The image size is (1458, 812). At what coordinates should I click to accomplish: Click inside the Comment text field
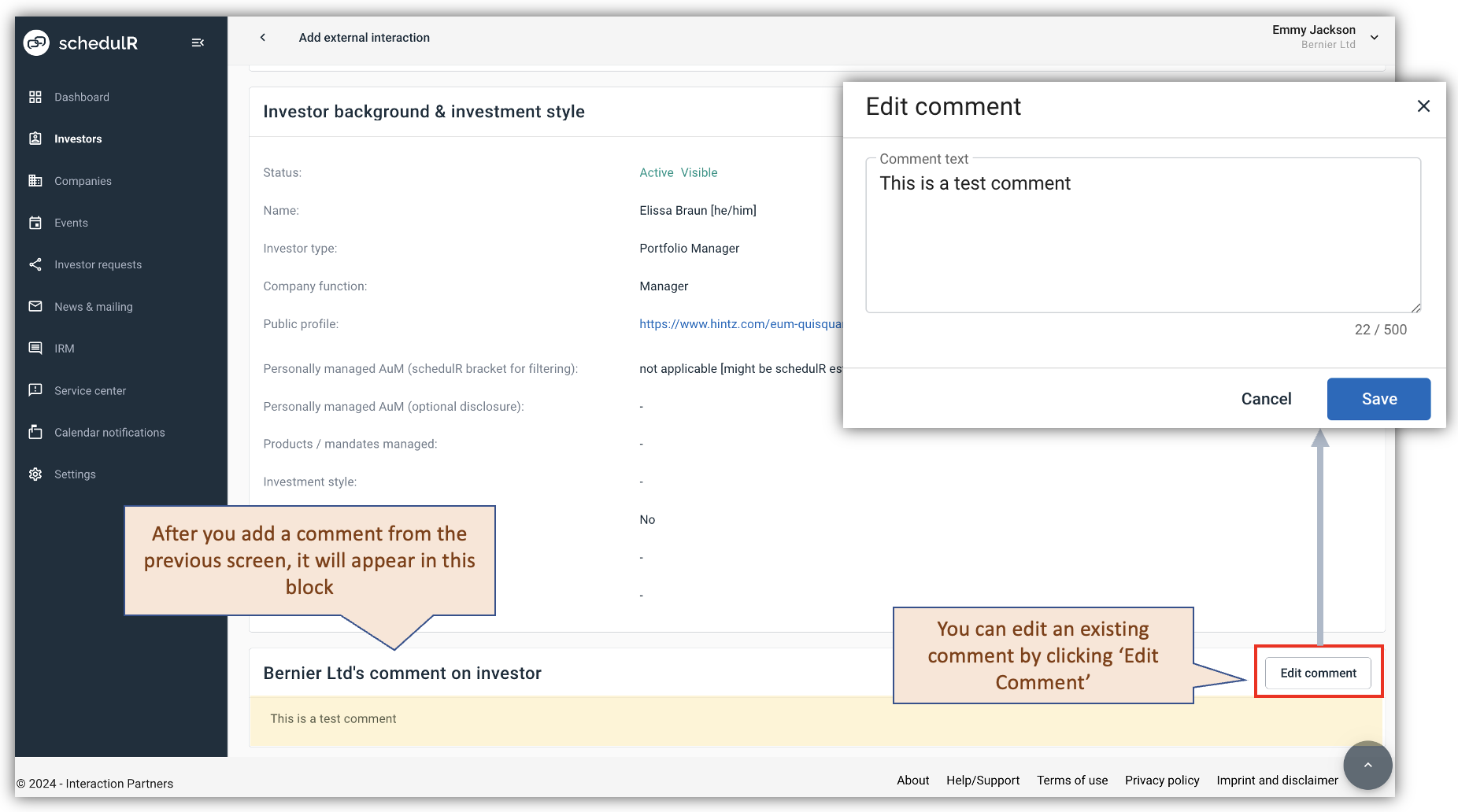click(1142, 234)
